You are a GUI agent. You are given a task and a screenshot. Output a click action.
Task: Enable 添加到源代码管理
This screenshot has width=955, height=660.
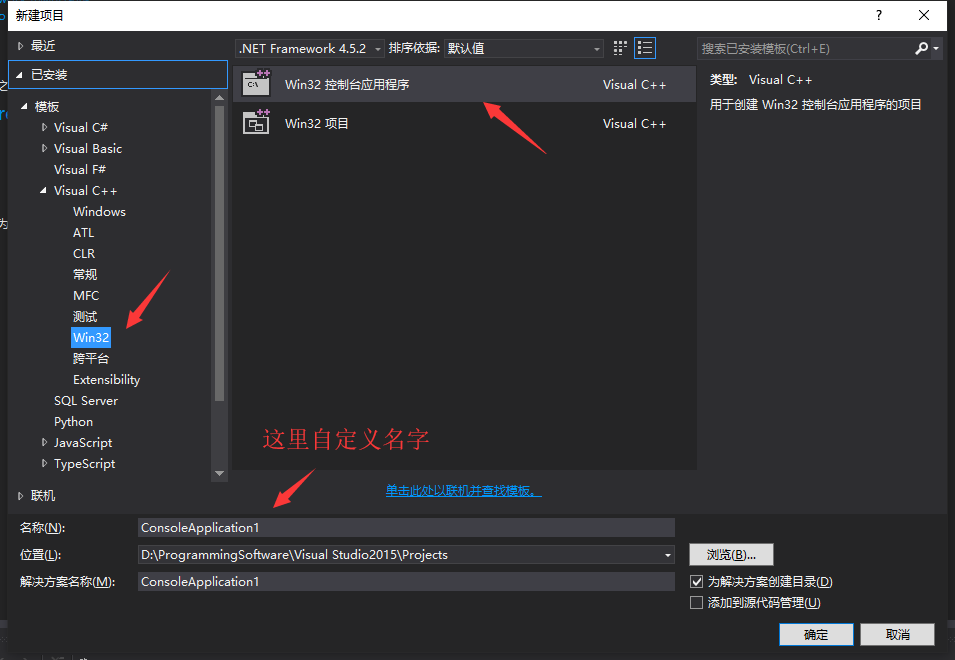[697, 601]
